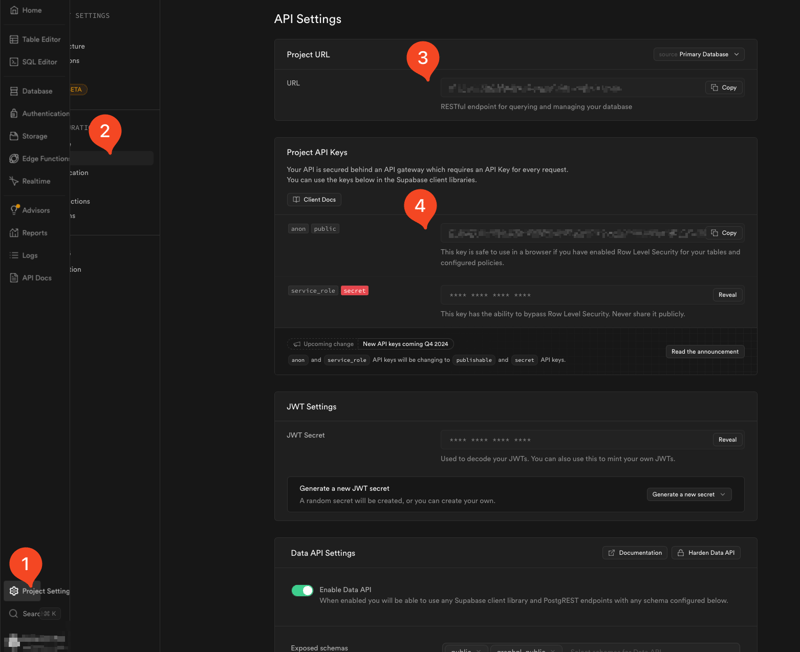Viewport: 800px width, 652px height.
Task: Click the Realtime sidebar icon
Action: (x=14, y=180)
